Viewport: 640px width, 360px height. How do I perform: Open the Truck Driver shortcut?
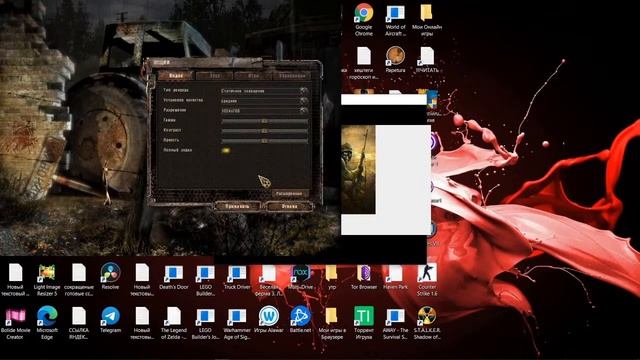237,276
